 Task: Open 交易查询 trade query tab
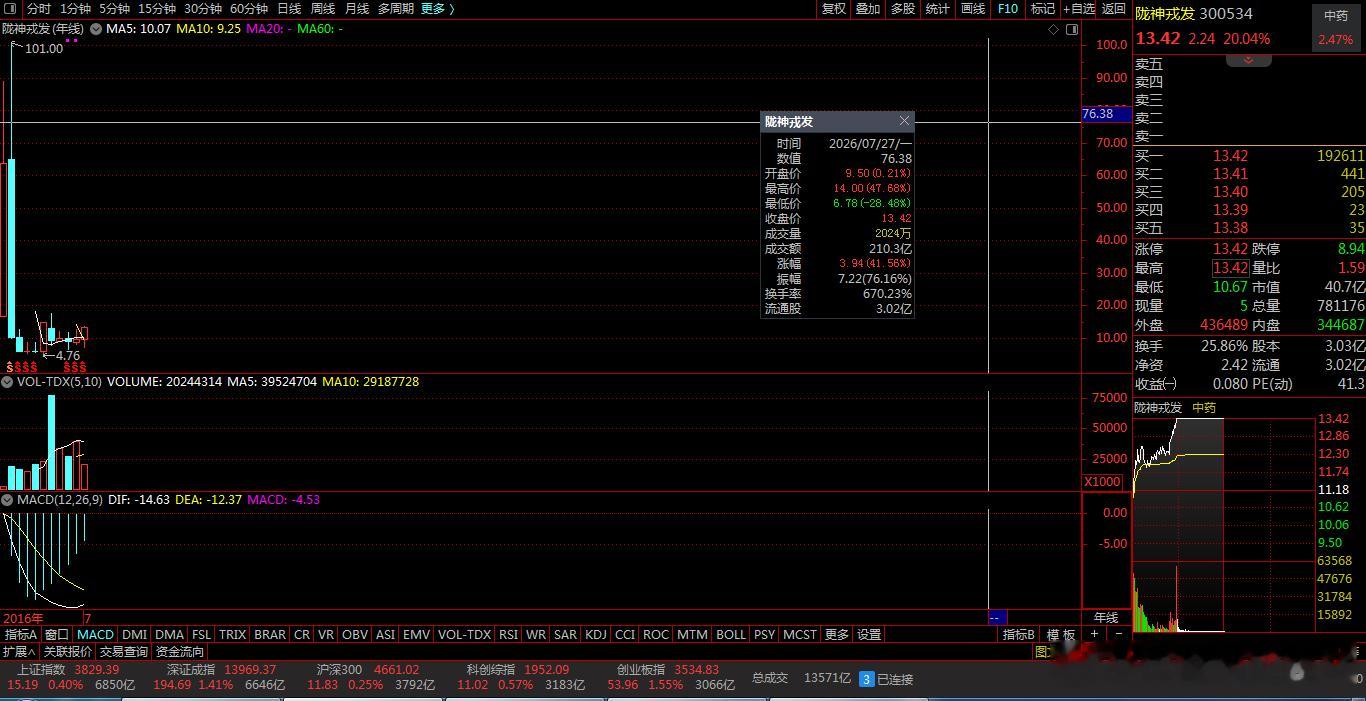click(124, 652)
